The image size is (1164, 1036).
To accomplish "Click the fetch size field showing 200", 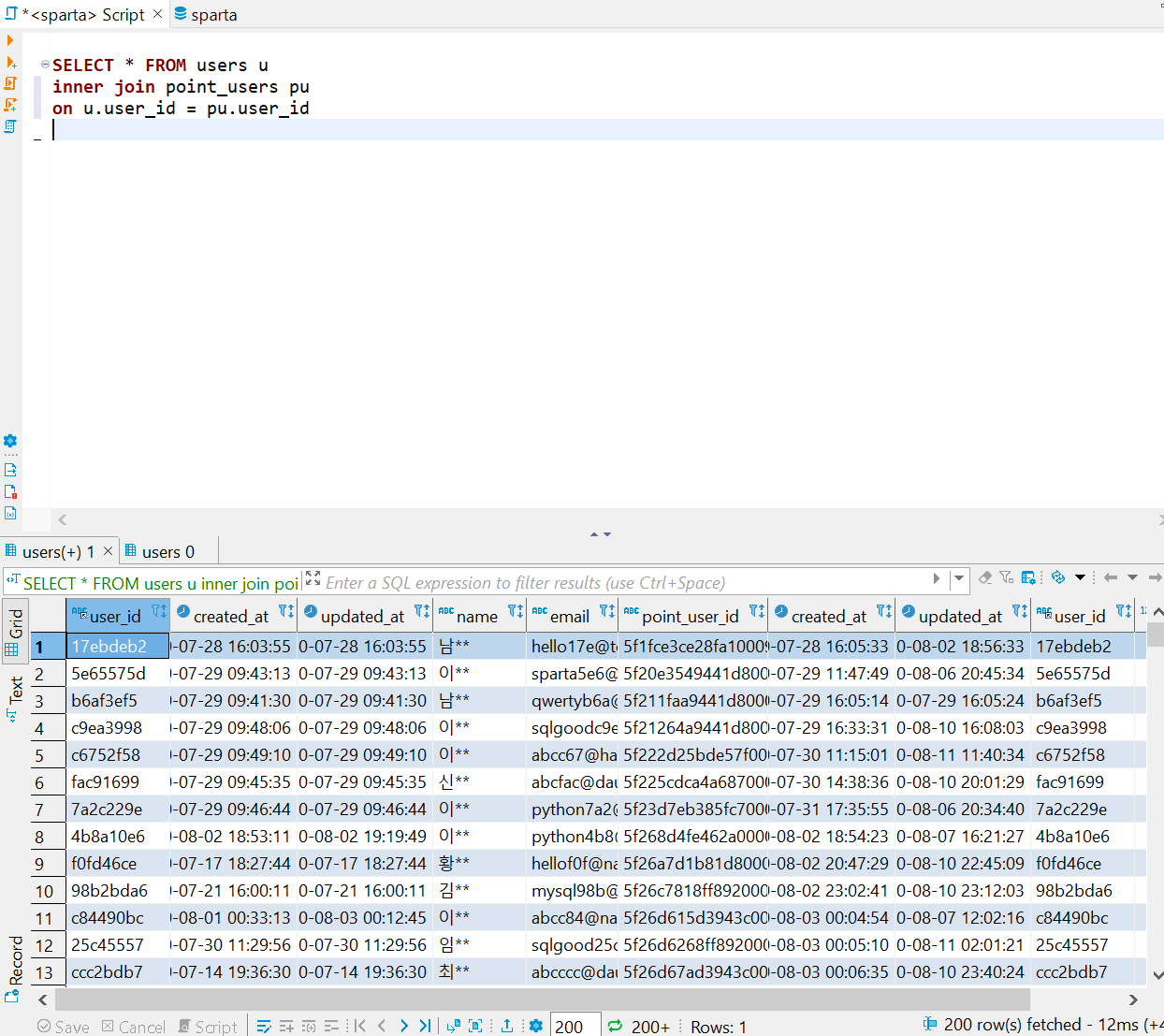I will (x=575, y=1026).
